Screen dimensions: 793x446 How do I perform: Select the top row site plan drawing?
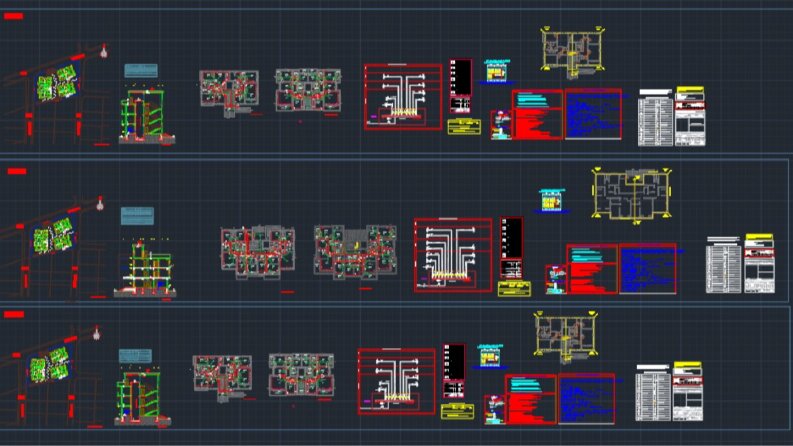click(57, 82)
